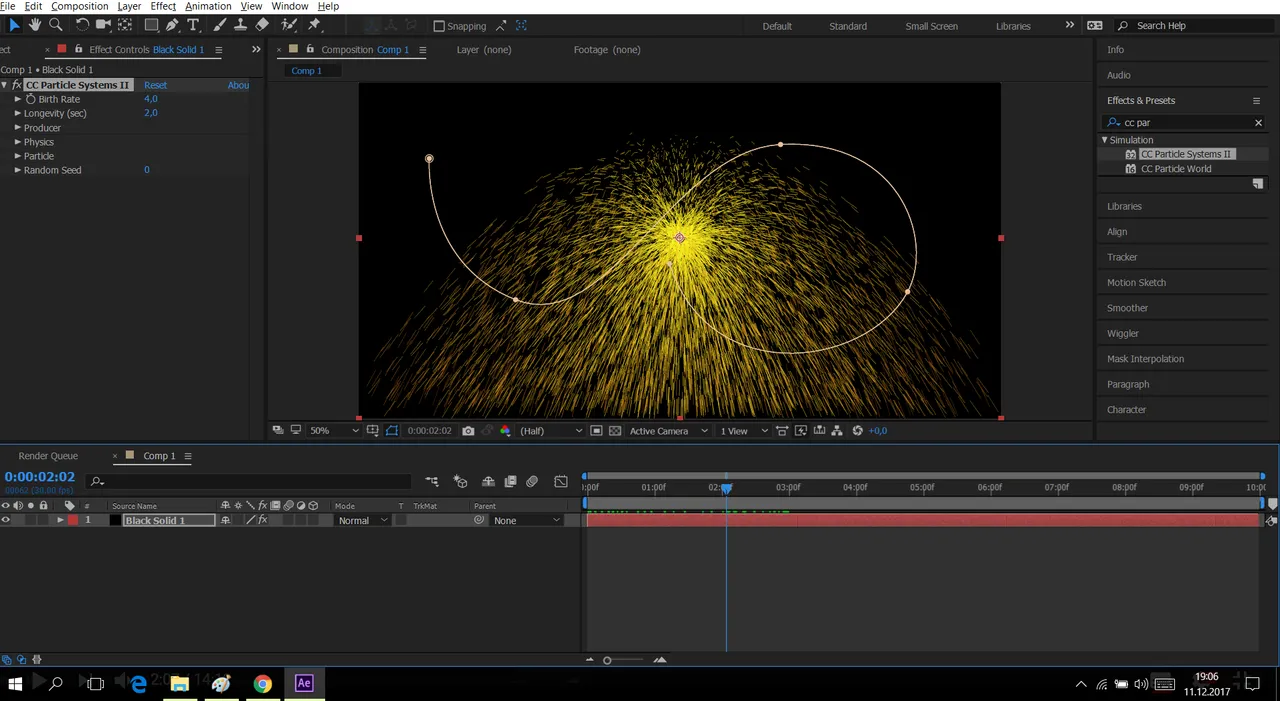
Task: Open the Animation menu
Action: tap(208, 6)
